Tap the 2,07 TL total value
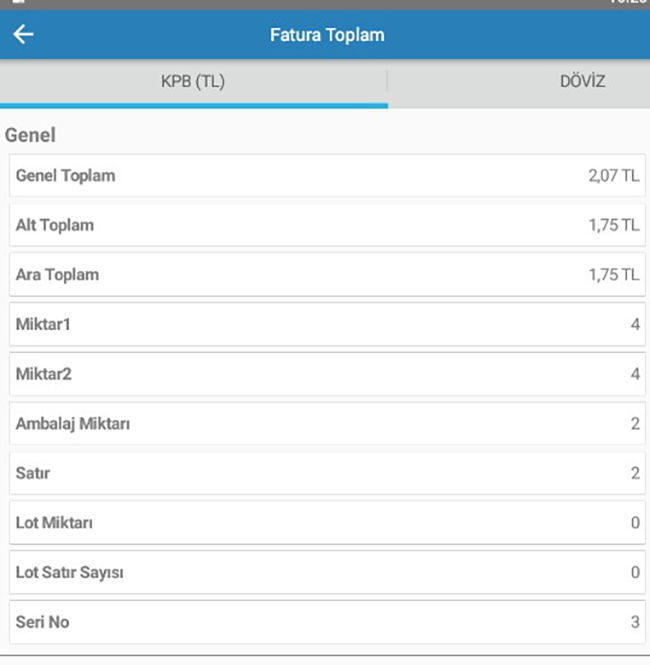The image size is (650, 665). click(614, 176)
